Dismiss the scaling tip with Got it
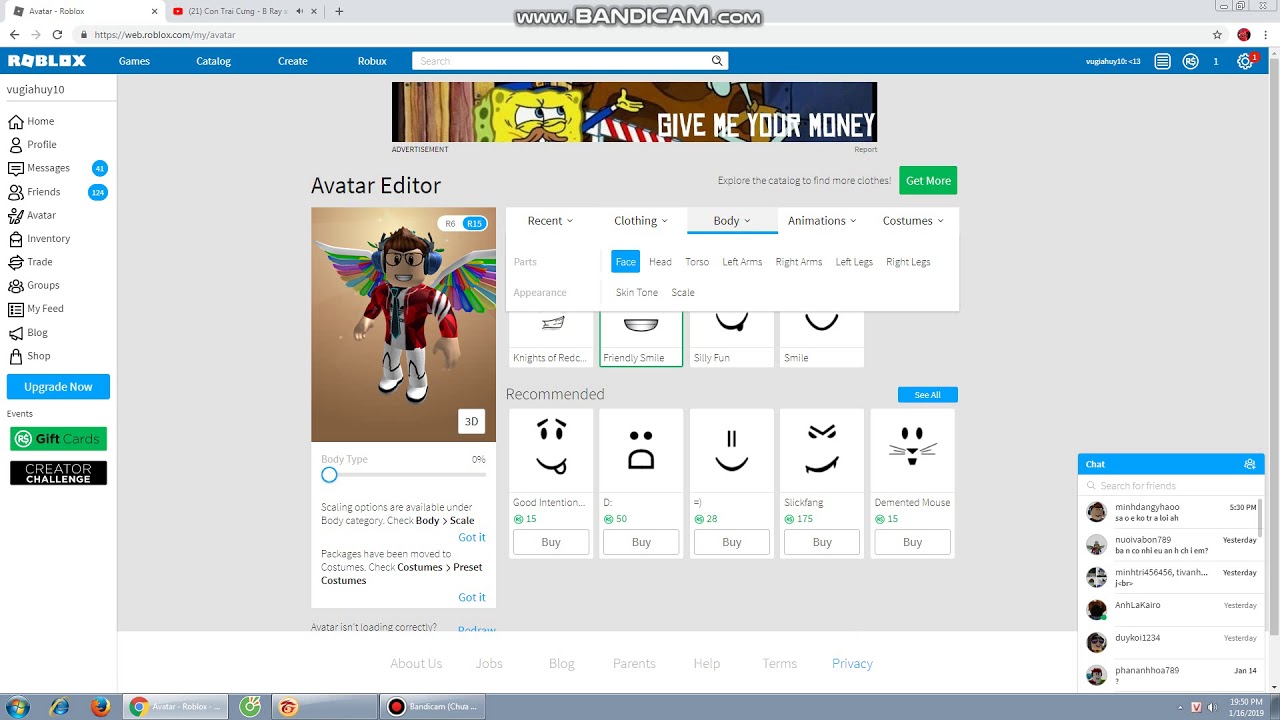 click(472, 537)
